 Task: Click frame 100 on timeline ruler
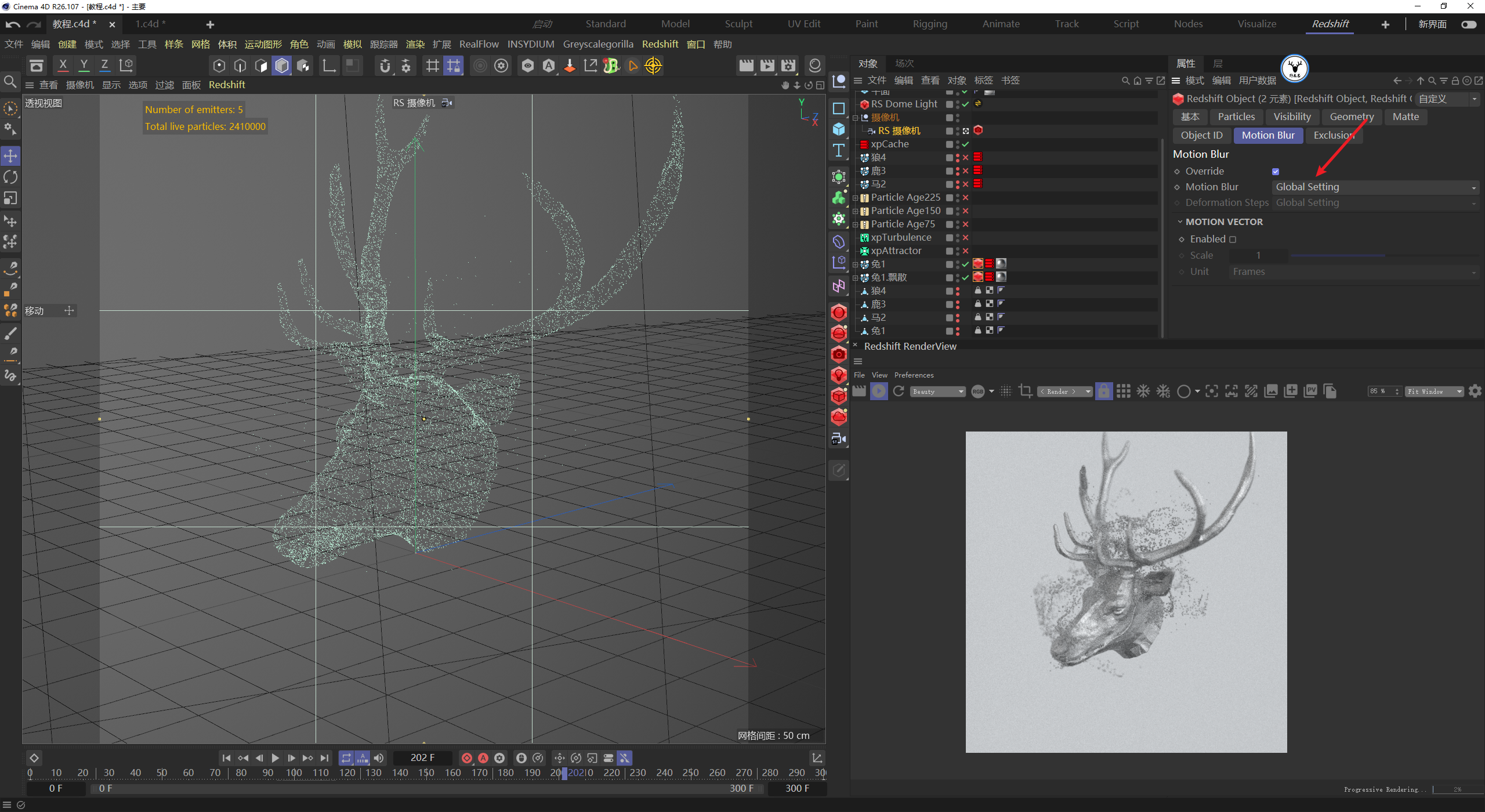(294, 773)
